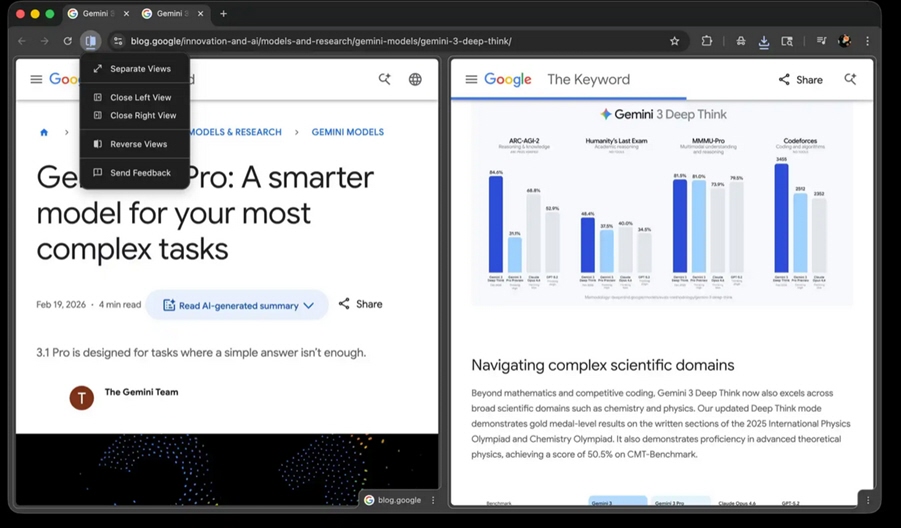Screen dimensions: 901x528
Task: Open the language globe icon in left view
Action: 415,79
